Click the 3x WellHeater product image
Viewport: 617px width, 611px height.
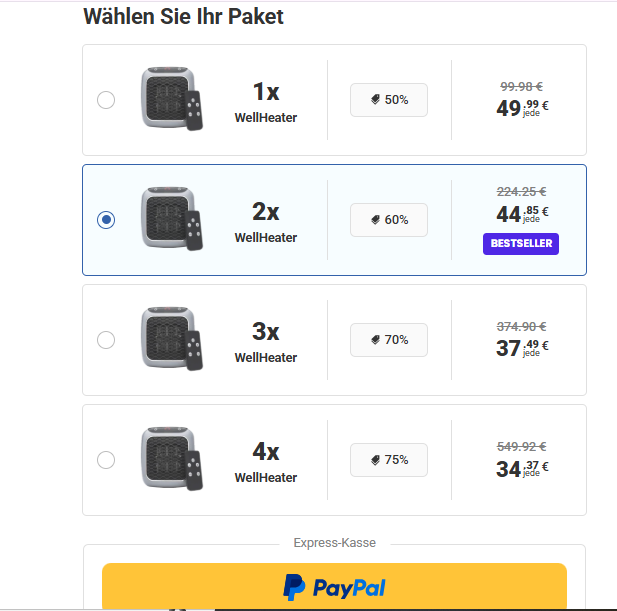(170, 338)
